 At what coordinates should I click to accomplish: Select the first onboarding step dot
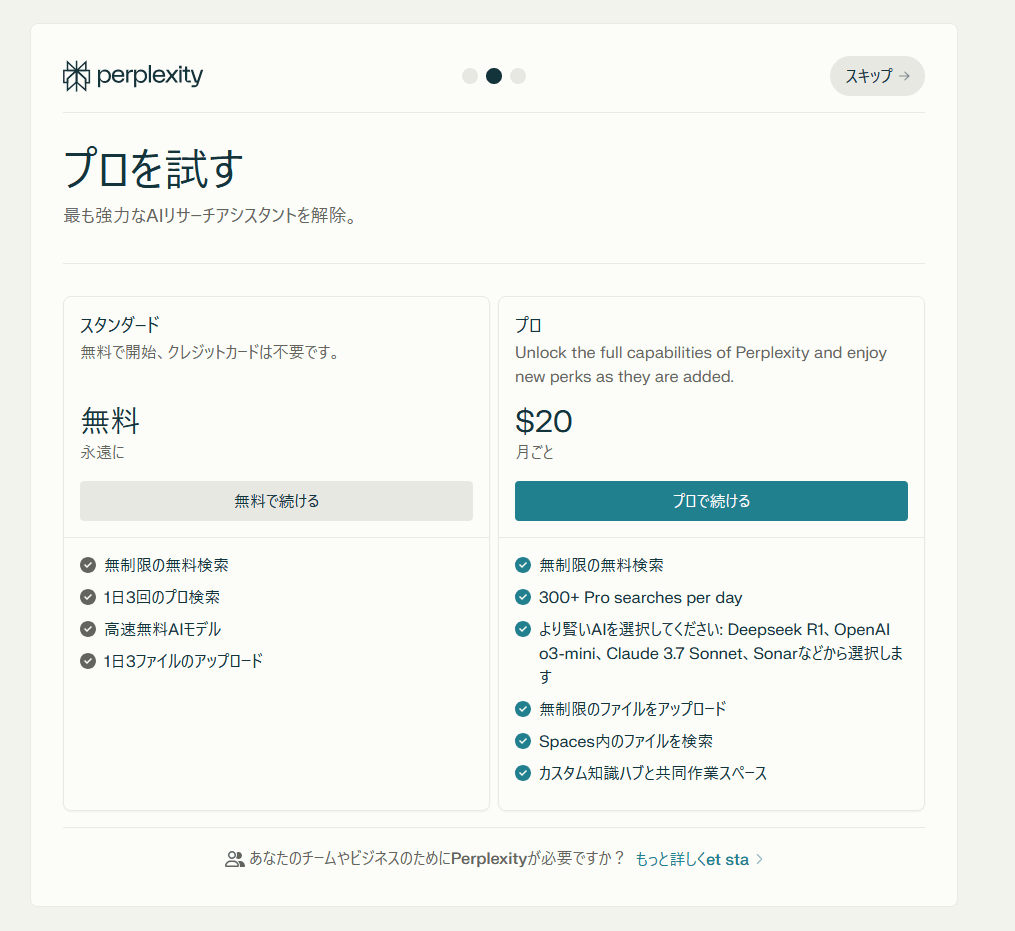coord(470,76)
